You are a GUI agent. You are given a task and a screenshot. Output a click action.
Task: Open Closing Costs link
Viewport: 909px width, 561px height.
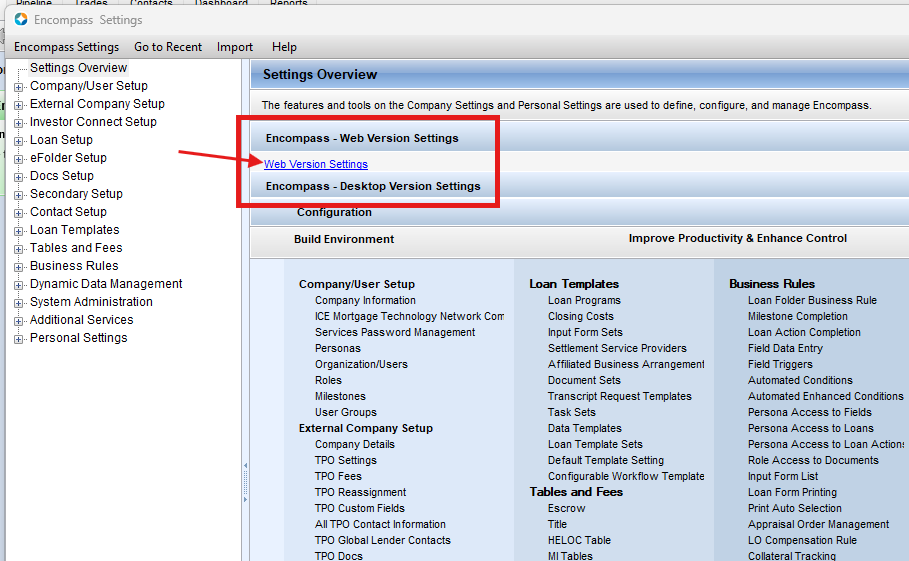(581, 316)
